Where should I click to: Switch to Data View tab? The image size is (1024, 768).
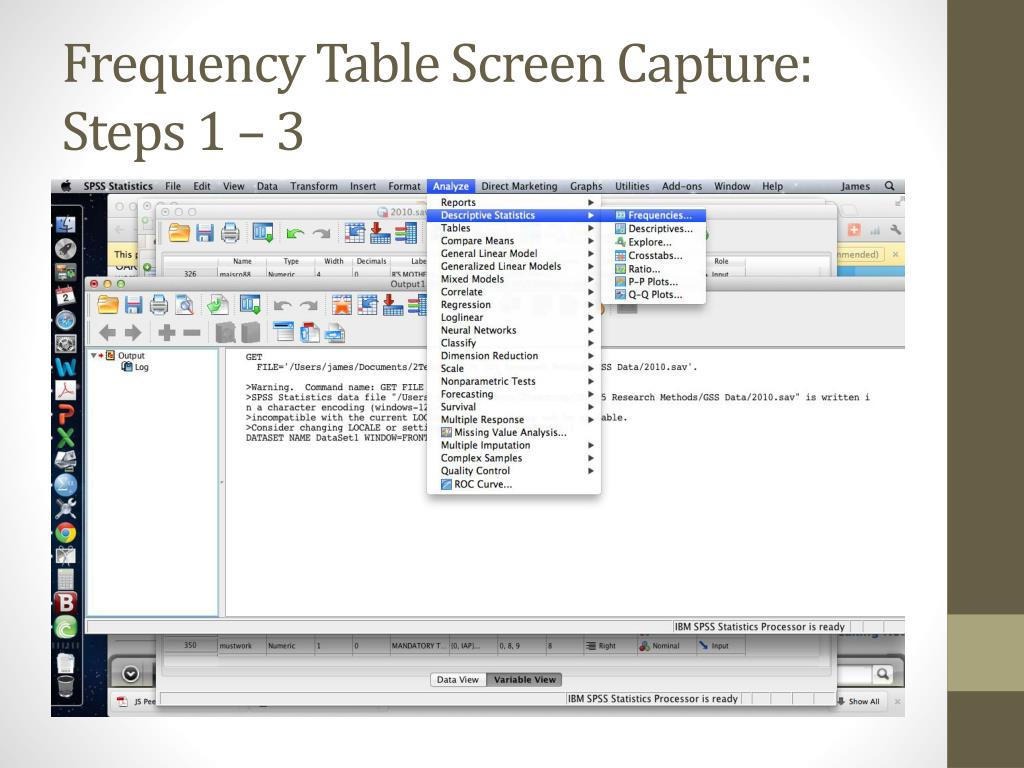click(x=458, y=679)
